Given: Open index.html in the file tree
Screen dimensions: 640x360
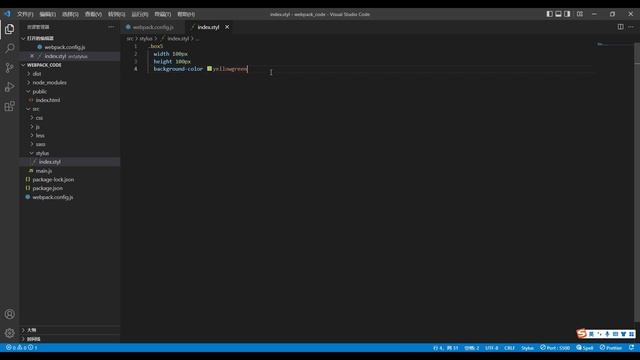Looking at the screenshot, I should click(x=48, y=100).
